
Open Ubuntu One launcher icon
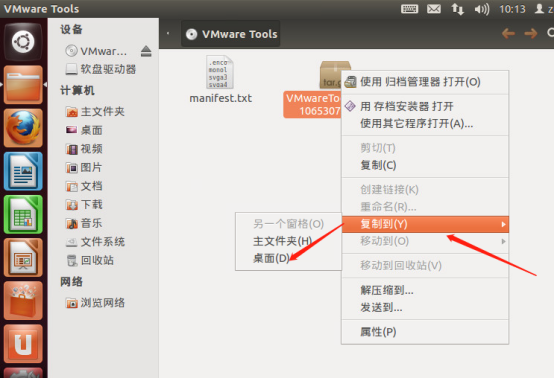coord(23,344)
